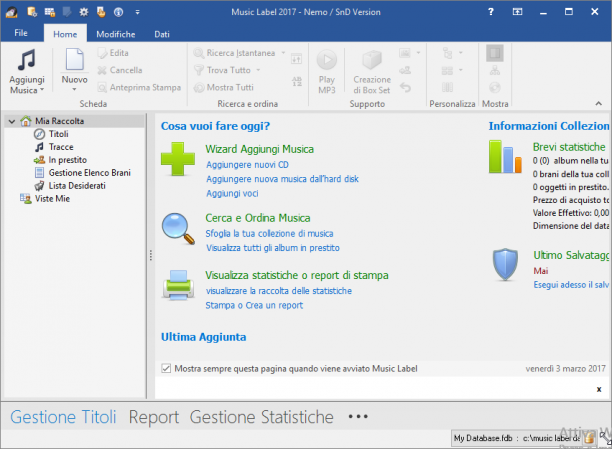Image resolution: width=612 pixels, height=449 pixels.
Task: Click the bar chart Brevi statistiche icon
Action: (x=505, y=157)
